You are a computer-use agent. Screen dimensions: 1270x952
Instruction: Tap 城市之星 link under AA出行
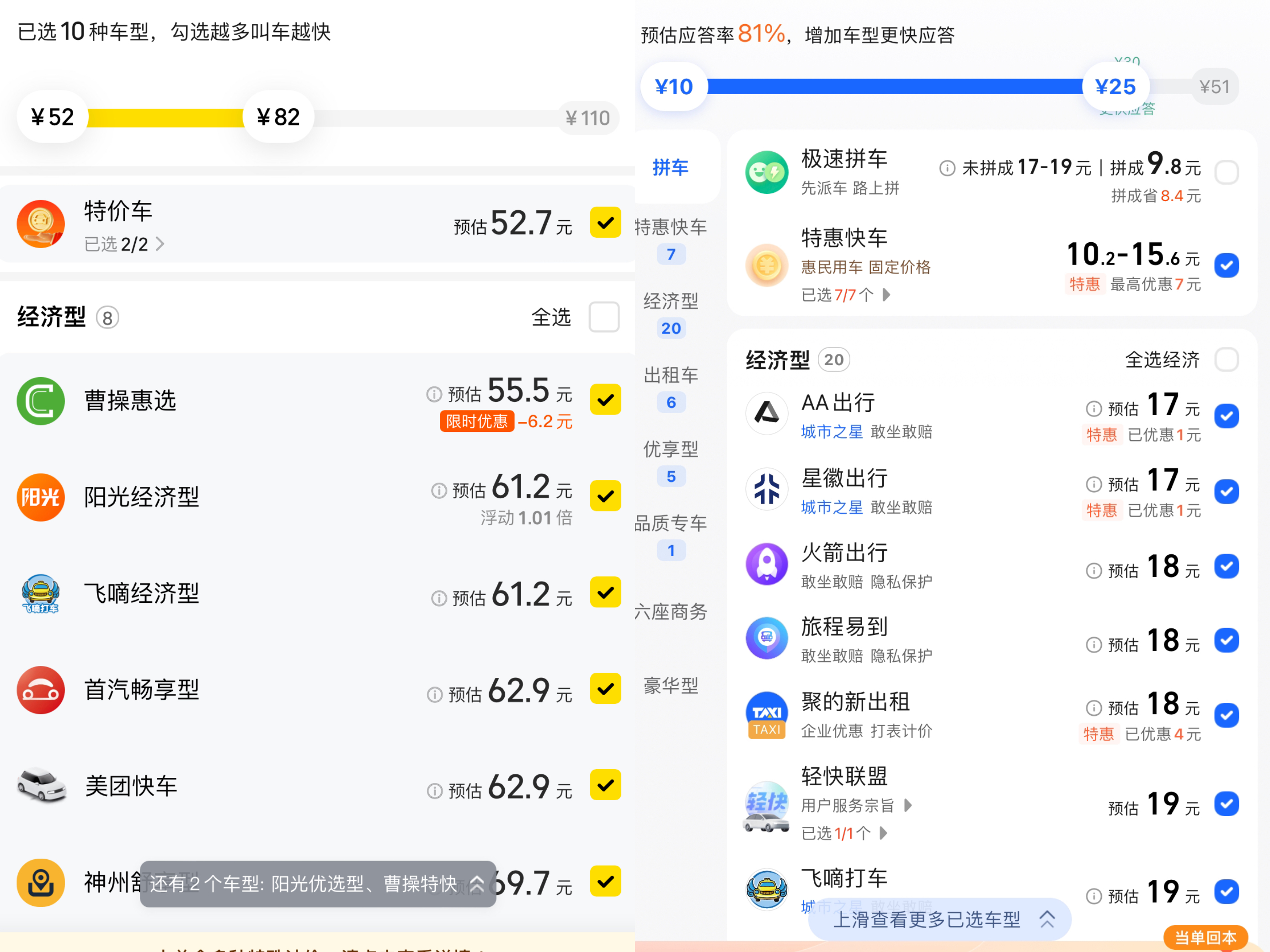(x=832, y=431)
